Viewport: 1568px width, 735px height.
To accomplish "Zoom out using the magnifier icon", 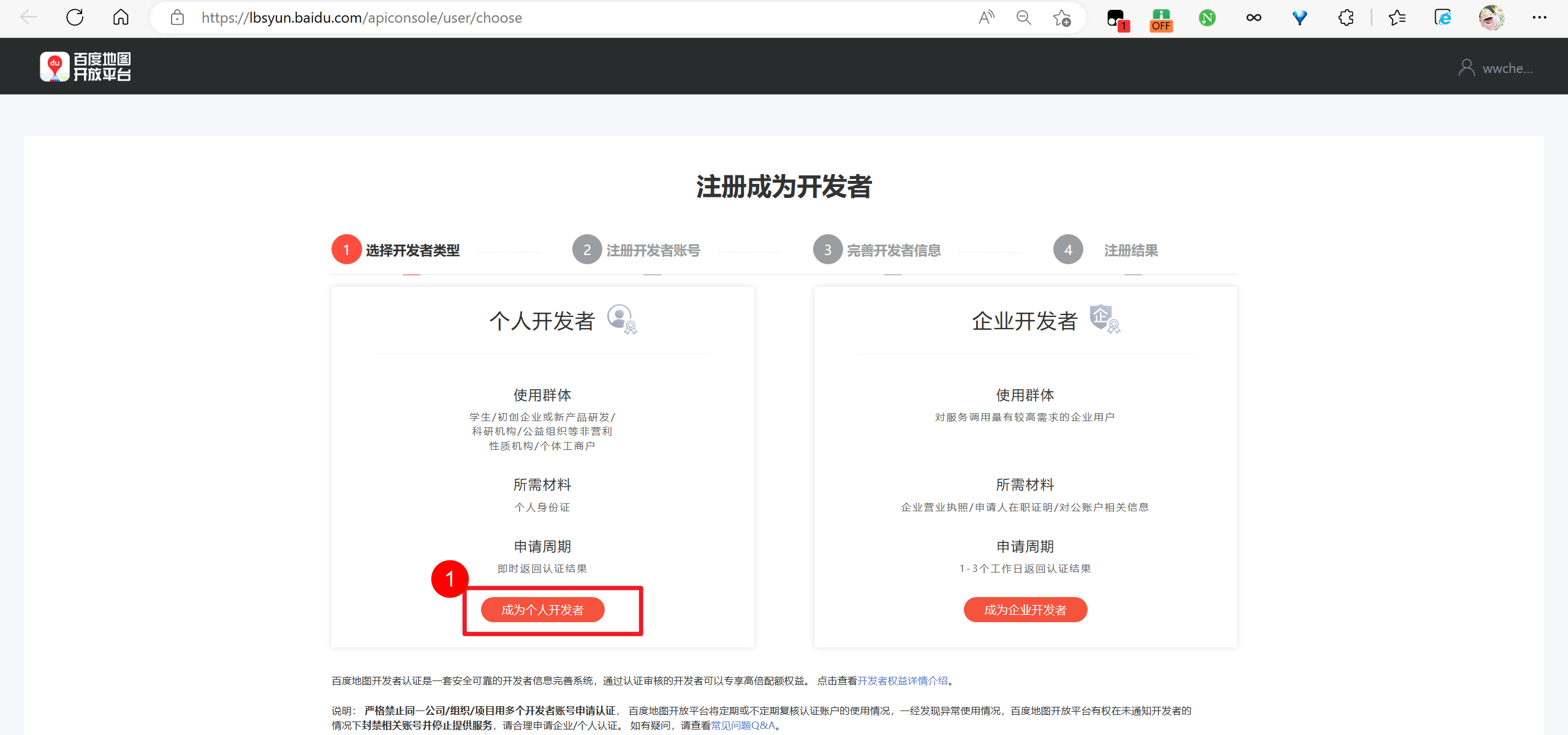I will coord(1023,18).
